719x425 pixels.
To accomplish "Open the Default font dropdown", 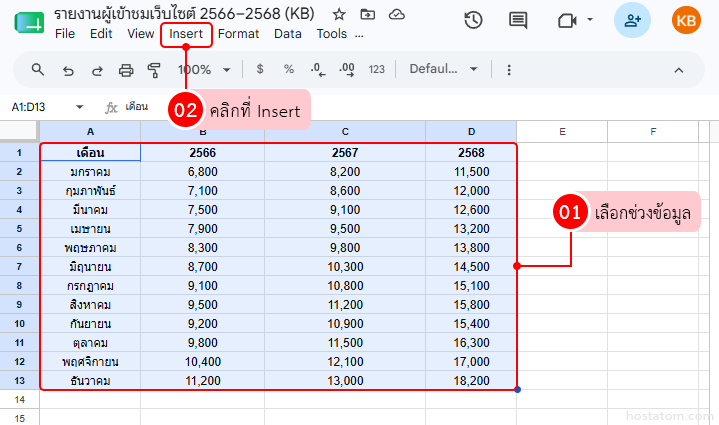I will [x=443, y=69].
